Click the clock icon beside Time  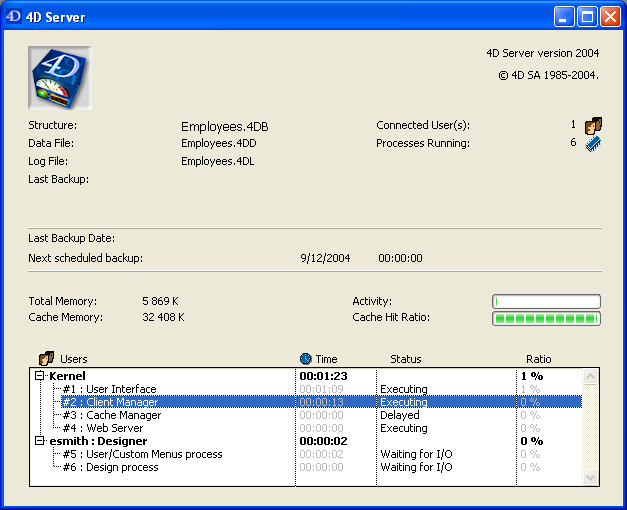pos(306,359)
